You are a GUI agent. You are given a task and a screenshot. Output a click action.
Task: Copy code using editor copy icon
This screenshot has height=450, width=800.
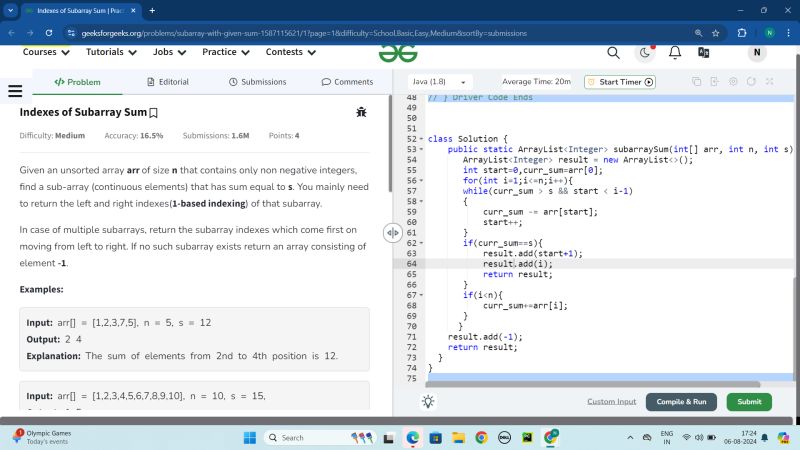tap(696, 82)
